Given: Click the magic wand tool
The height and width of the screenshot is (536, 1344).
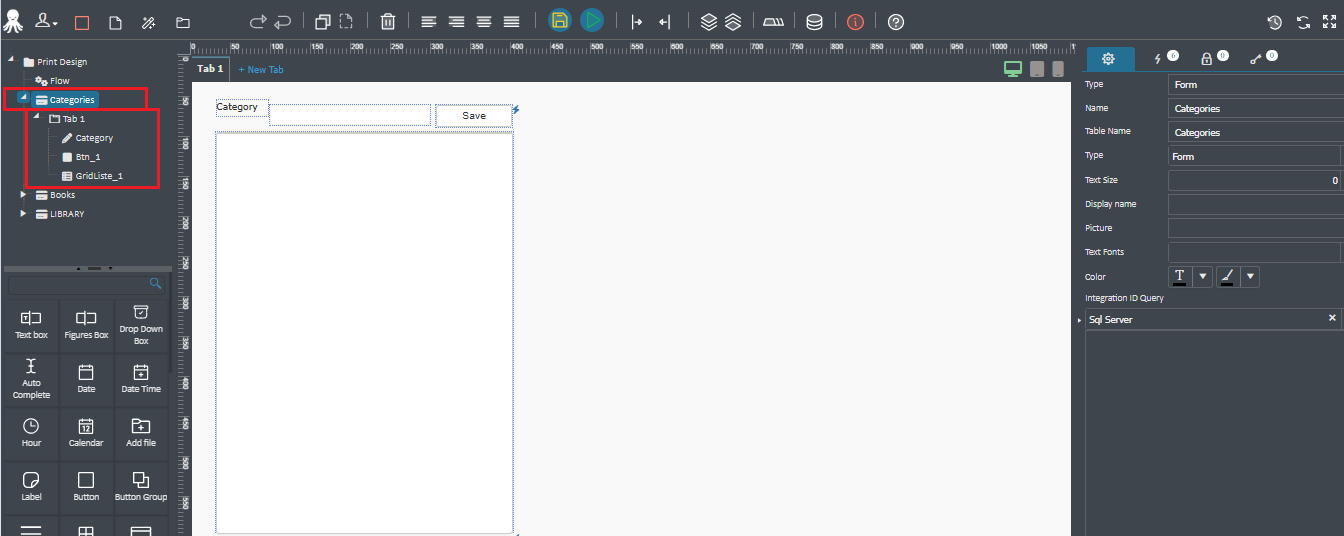Looking at the screenshot, I should (149, 22).
